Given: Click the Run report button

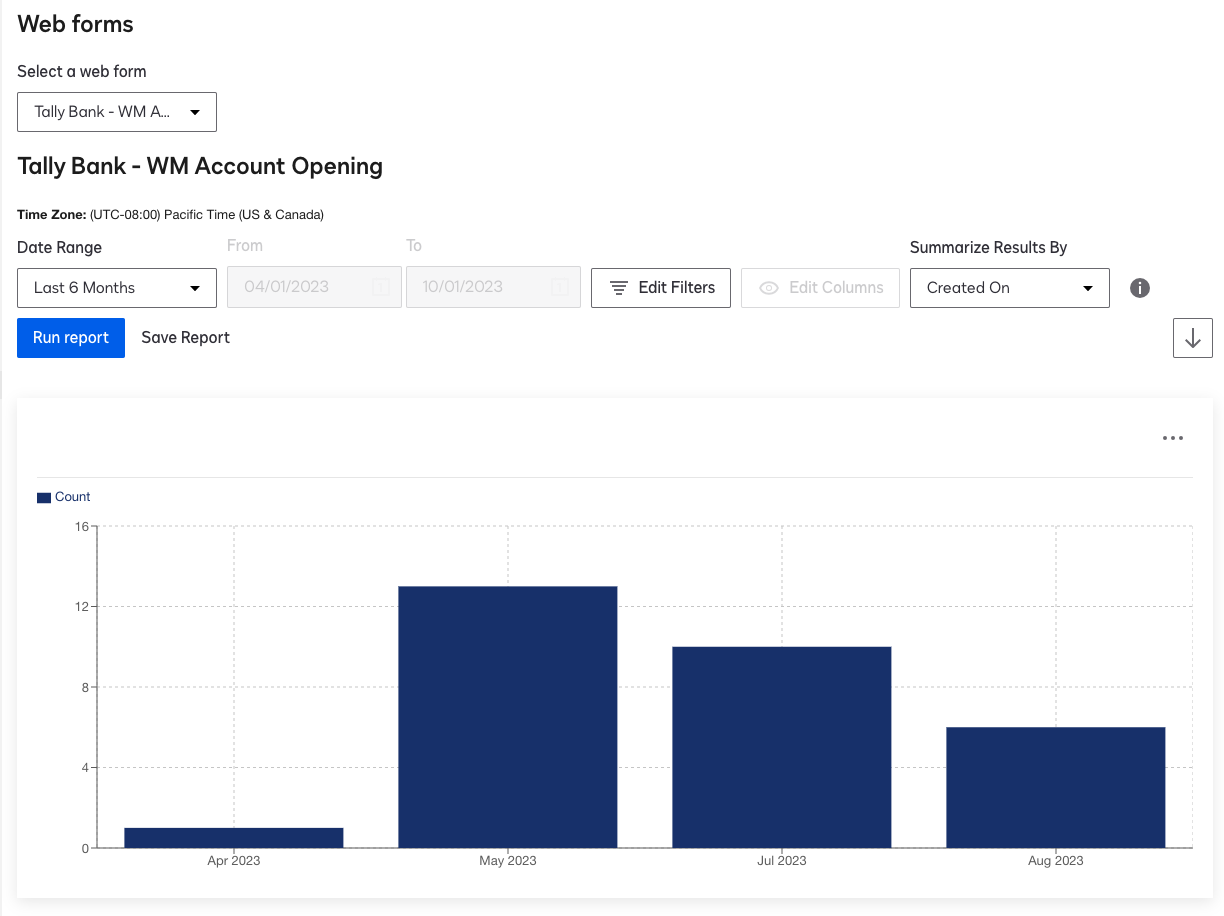Looking at the screenshot, I should pos(70,337).
